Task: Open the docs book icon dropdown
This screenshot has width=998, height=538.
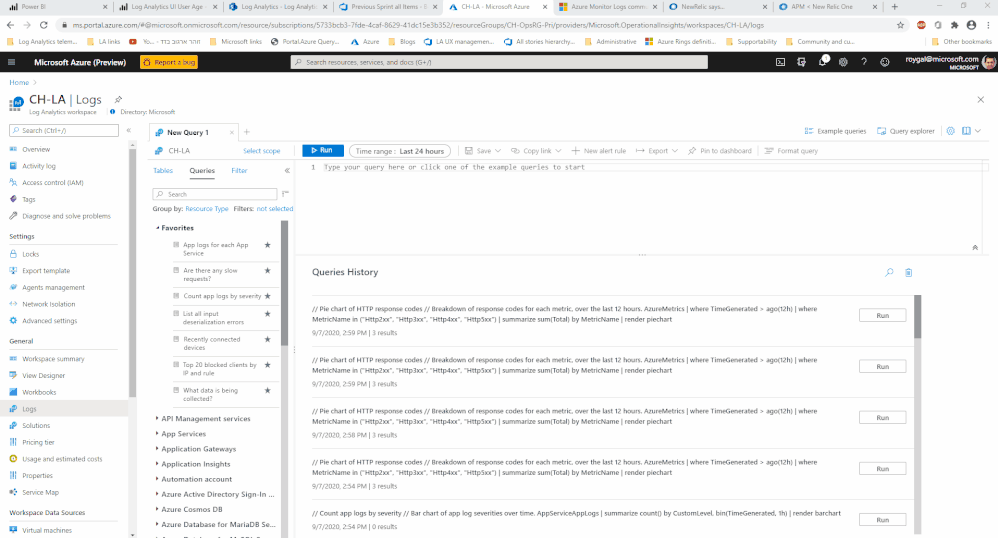Action: [x=971, y=131]
